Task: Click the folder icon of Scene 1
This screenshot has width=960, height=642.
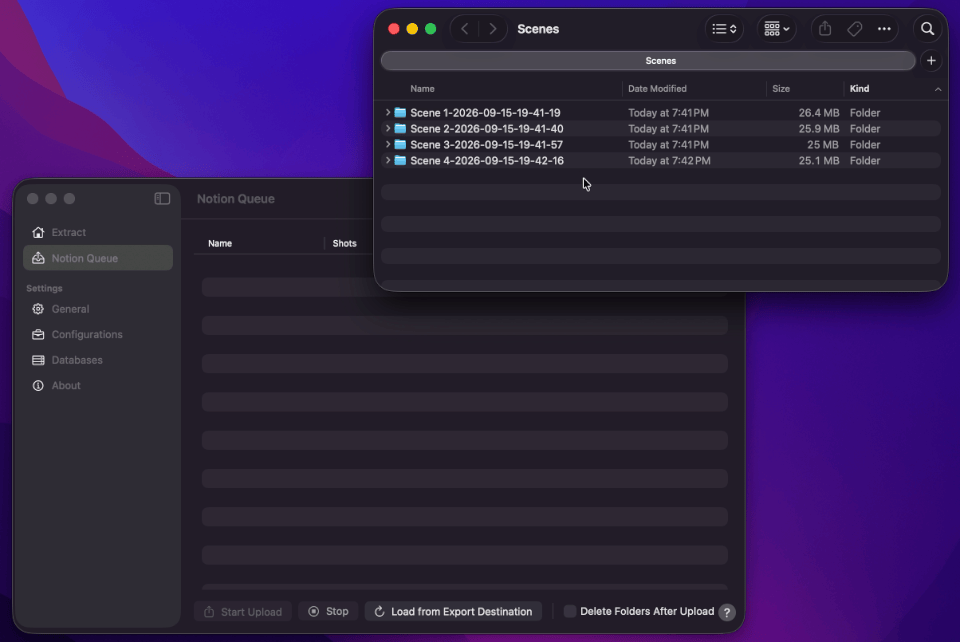Action: 400,113
